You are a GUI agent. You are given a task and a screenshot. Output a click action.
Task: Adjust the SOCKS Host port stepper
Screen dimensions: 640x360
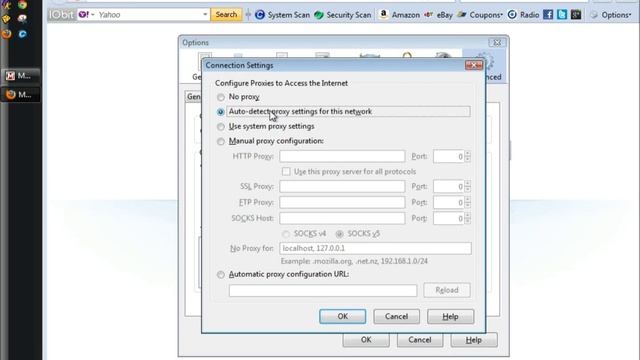click(467, 218)
